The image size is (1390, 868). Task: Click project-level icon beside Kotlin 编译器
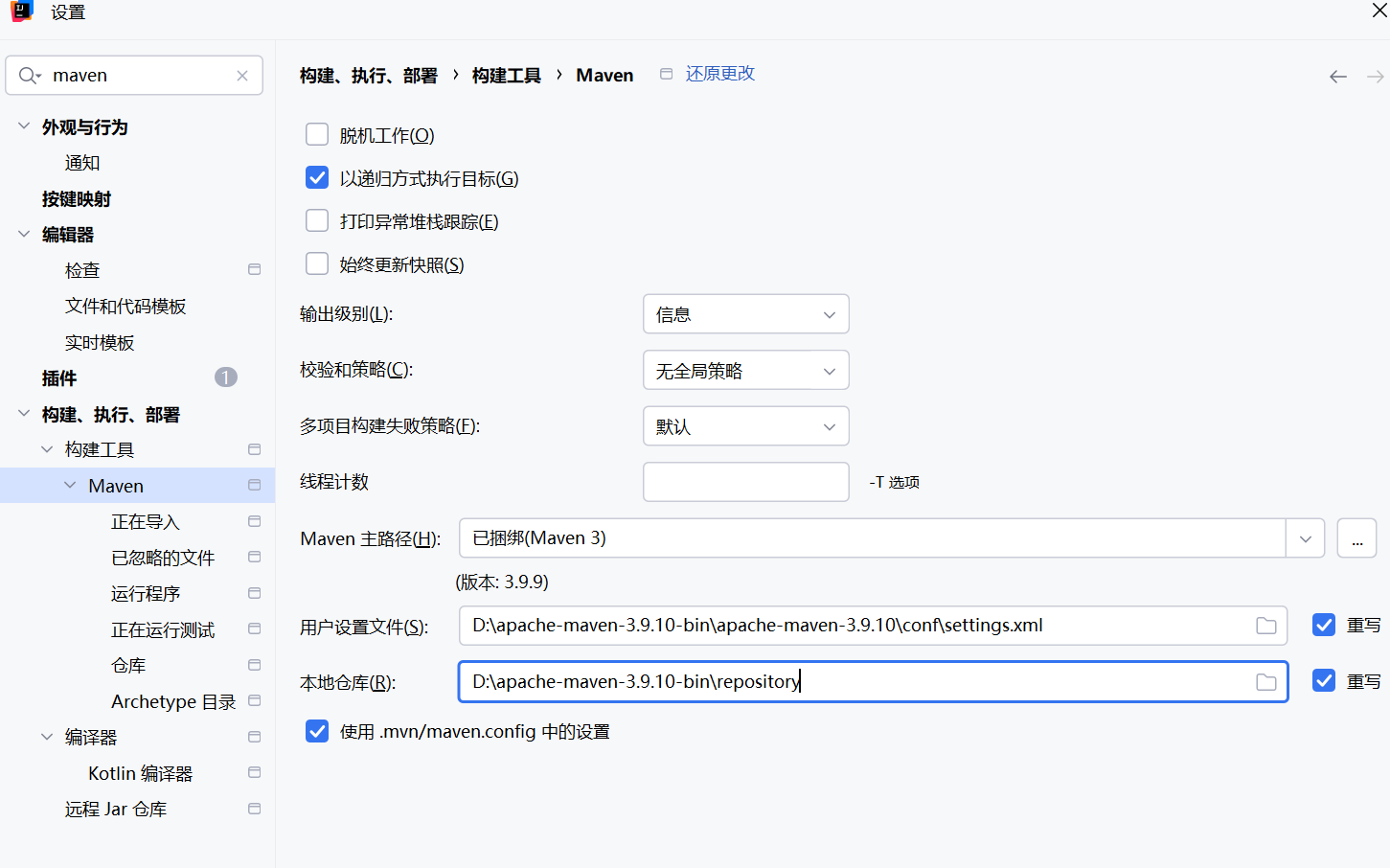coord(254,772)
